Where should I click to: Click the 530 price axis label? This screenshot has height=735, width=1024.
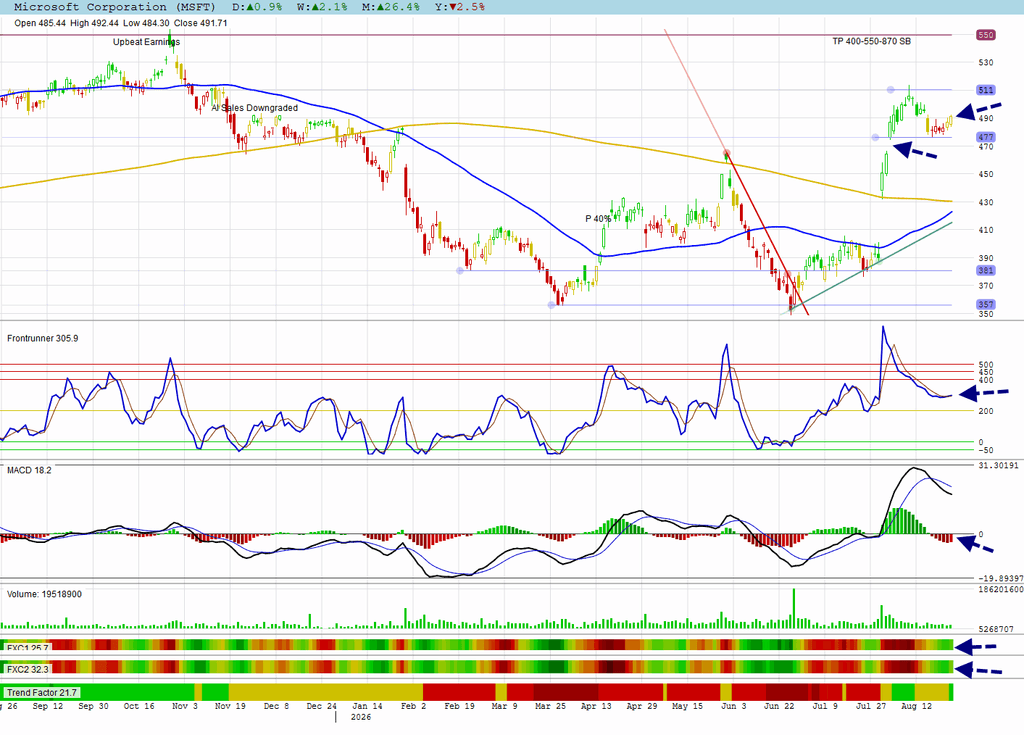[985, 63]
